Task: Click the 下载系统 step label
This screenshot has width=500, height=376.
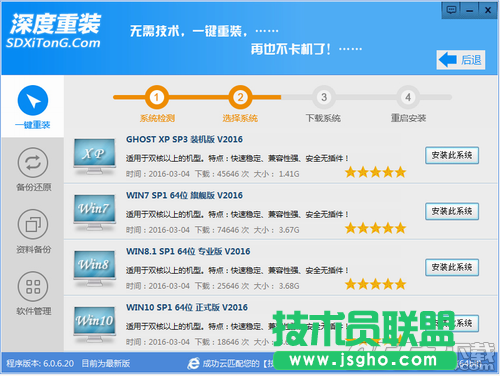Action: click(x=323, y=118)
